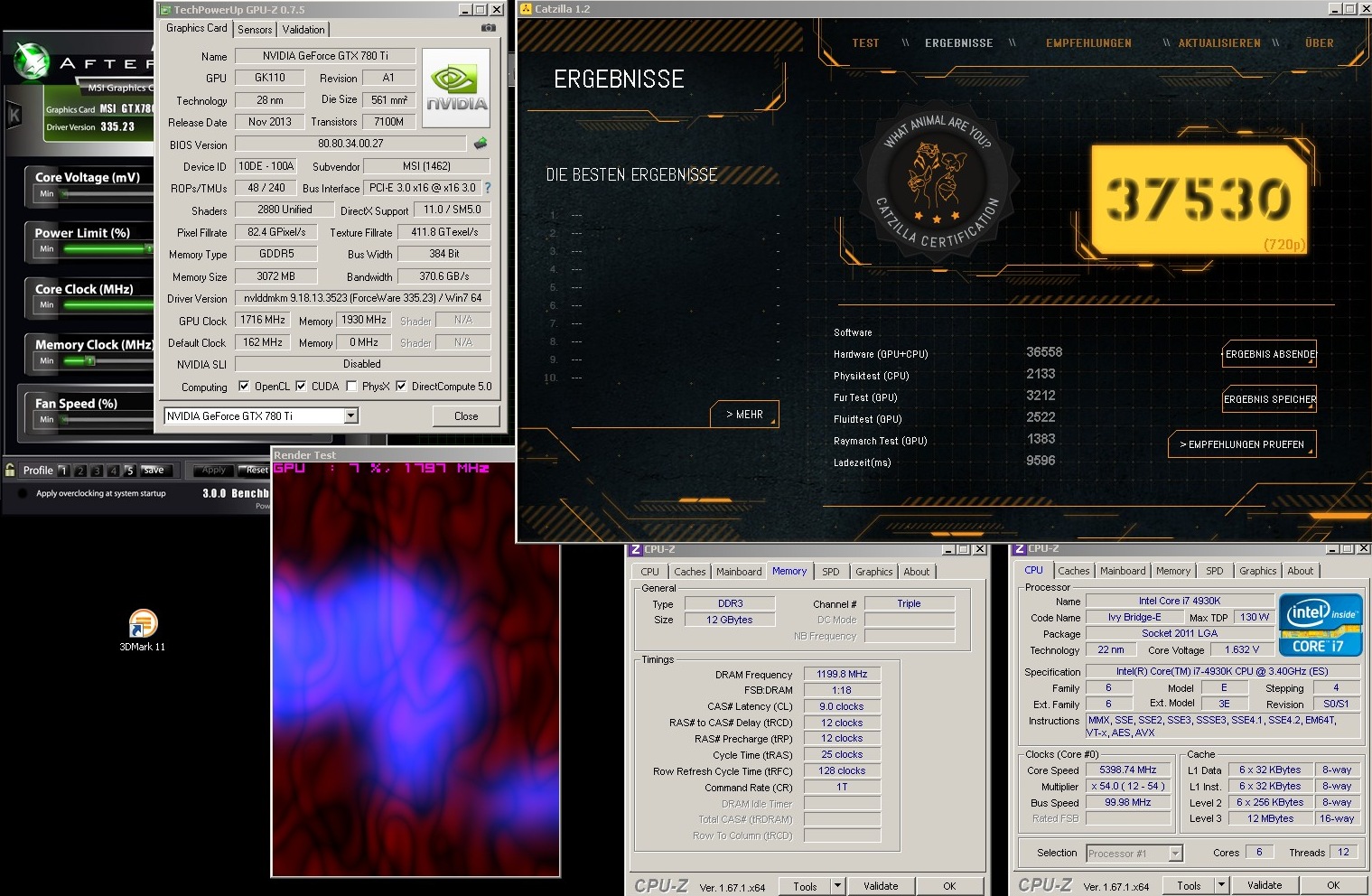Click Validate in CPU-Z Memory window
Image resolution: width=1372 pixels, height=896 pixels.
pos(881,886)
